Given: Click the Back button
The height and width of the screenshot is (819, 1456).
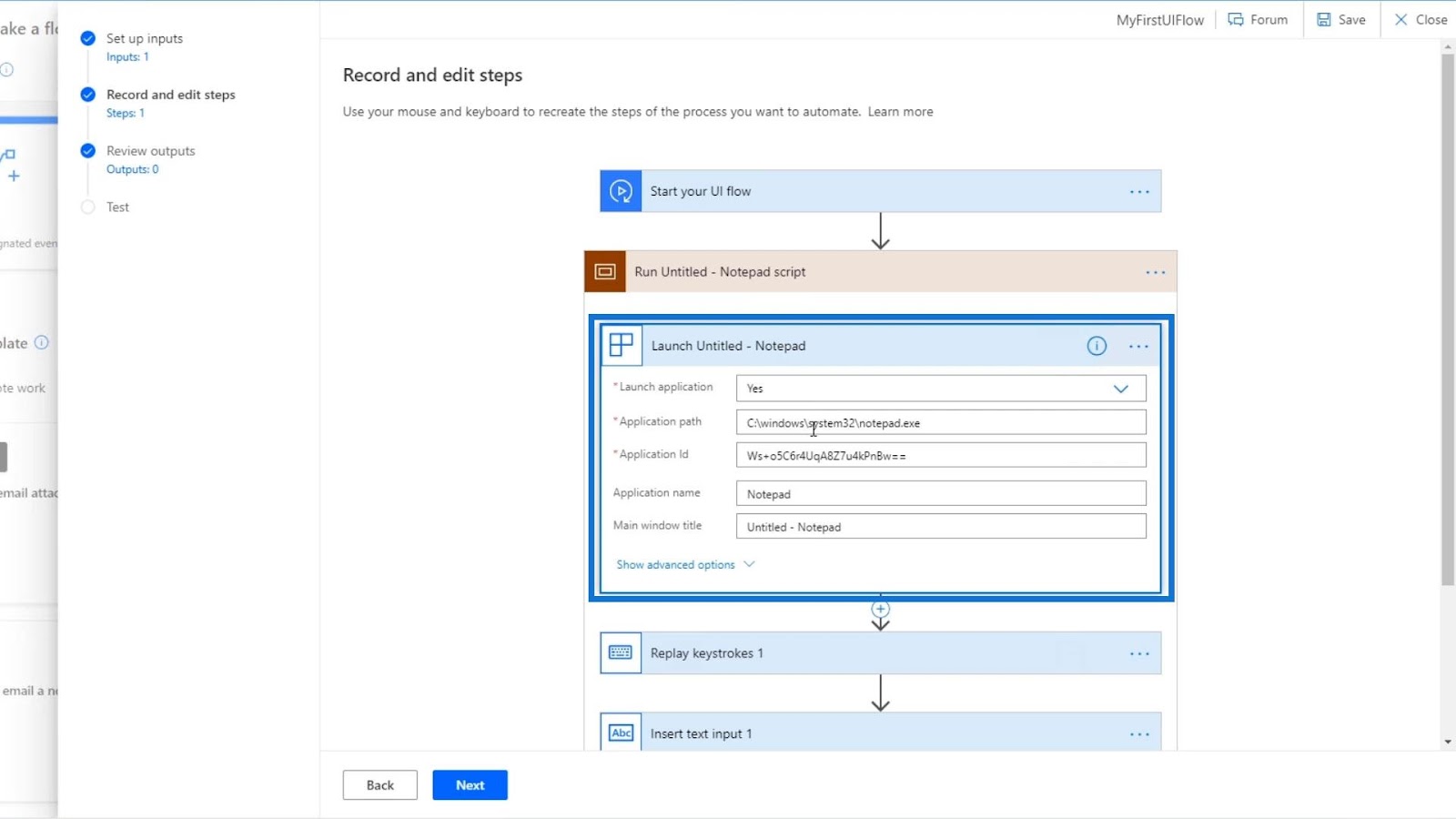Looking at the screenshot, I should (379, 785).
